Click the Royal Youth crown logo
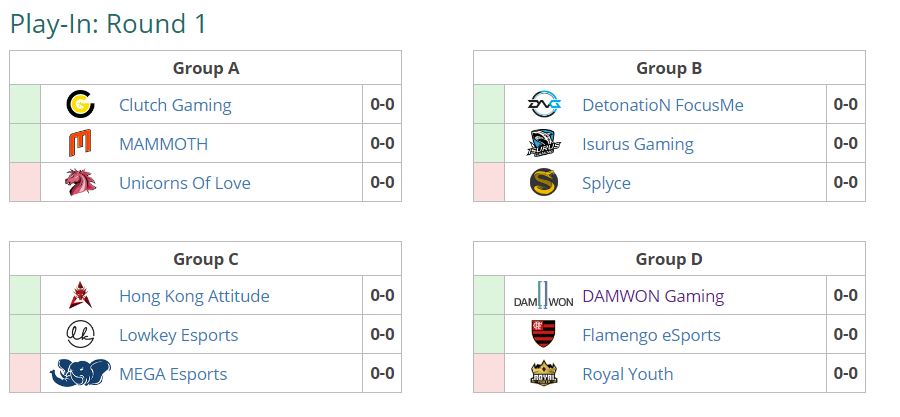900x417 pixels. coord(544,373)
